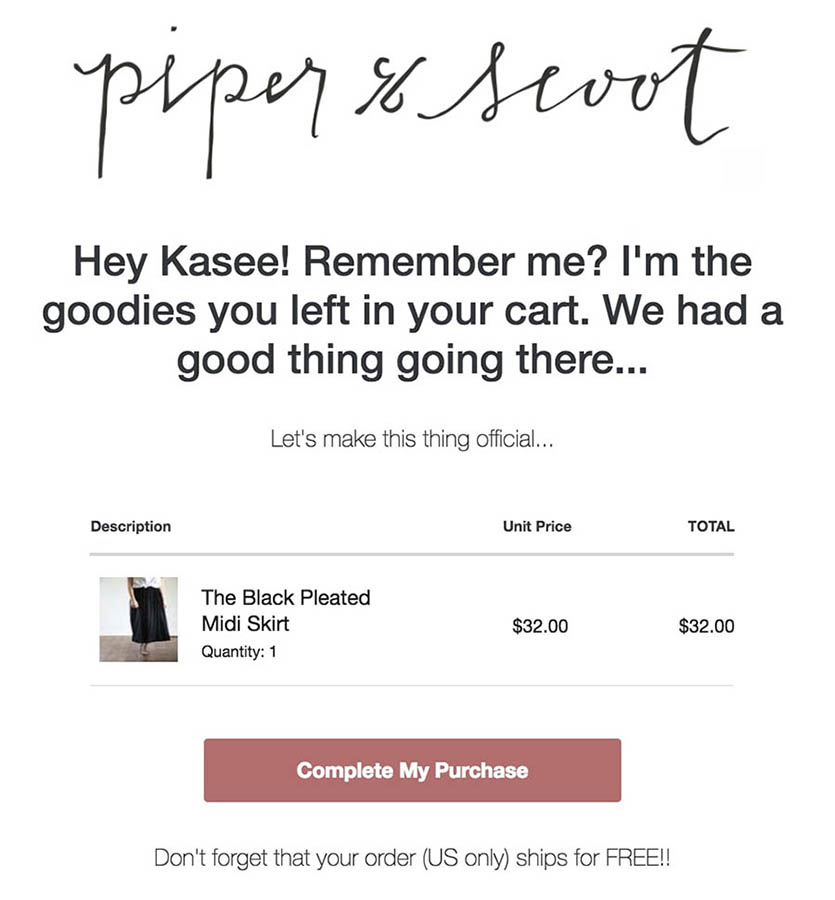Click the $32.00 value under Unit Price
Screen dimensions: 835x900
pyautogui.click(x=540, y=626)
